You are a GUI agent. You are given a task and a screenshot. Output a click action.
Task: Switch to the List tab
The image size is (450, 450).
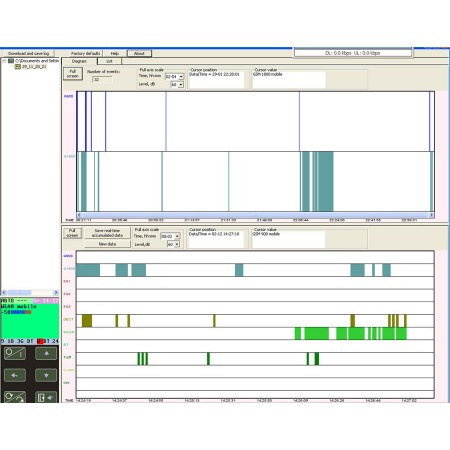[109, 61]
